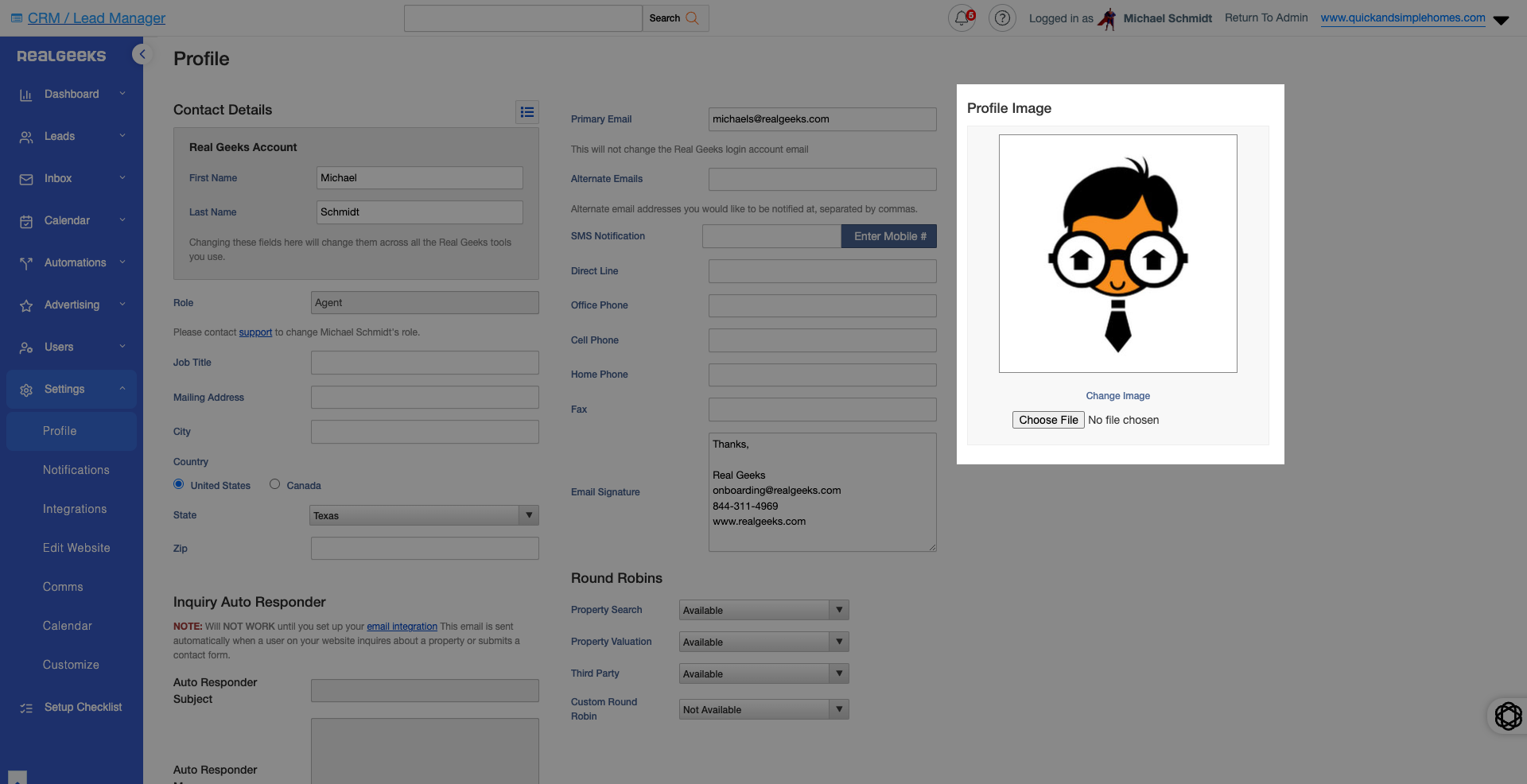The width and height of the screenshot is (1527, 784).
Task: Click Return To Admin
Action: coord(1266,17)
